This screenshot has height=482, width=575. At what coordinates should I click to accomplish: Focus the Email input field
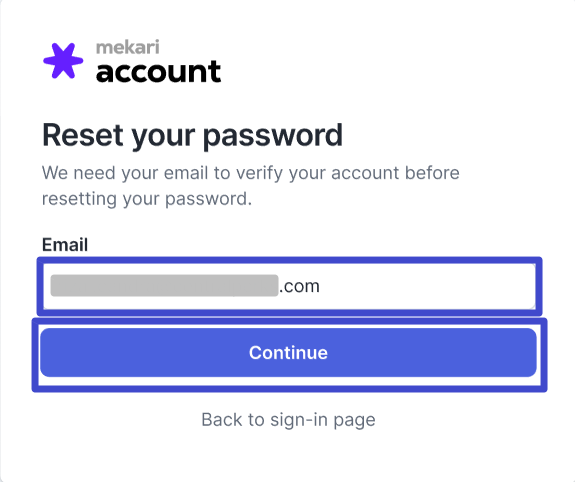pyautogui.click(x=289, y=286)
